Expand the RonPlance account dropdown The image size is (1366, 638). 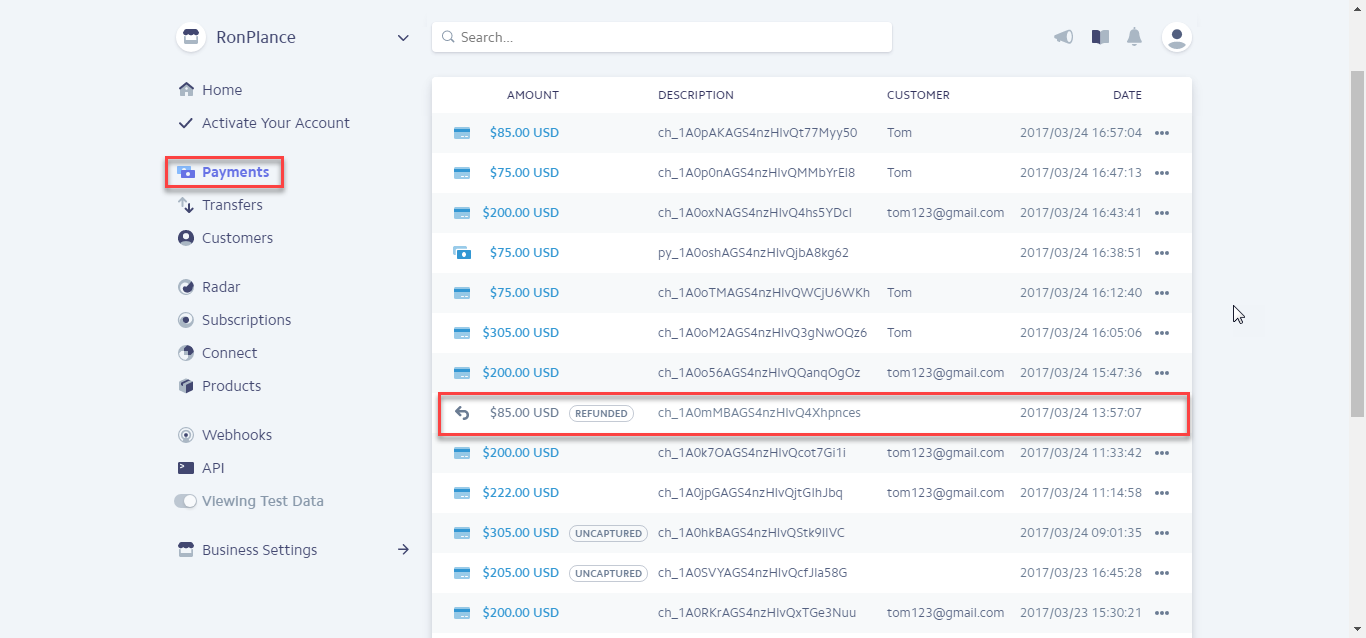(x=403, y=38)
